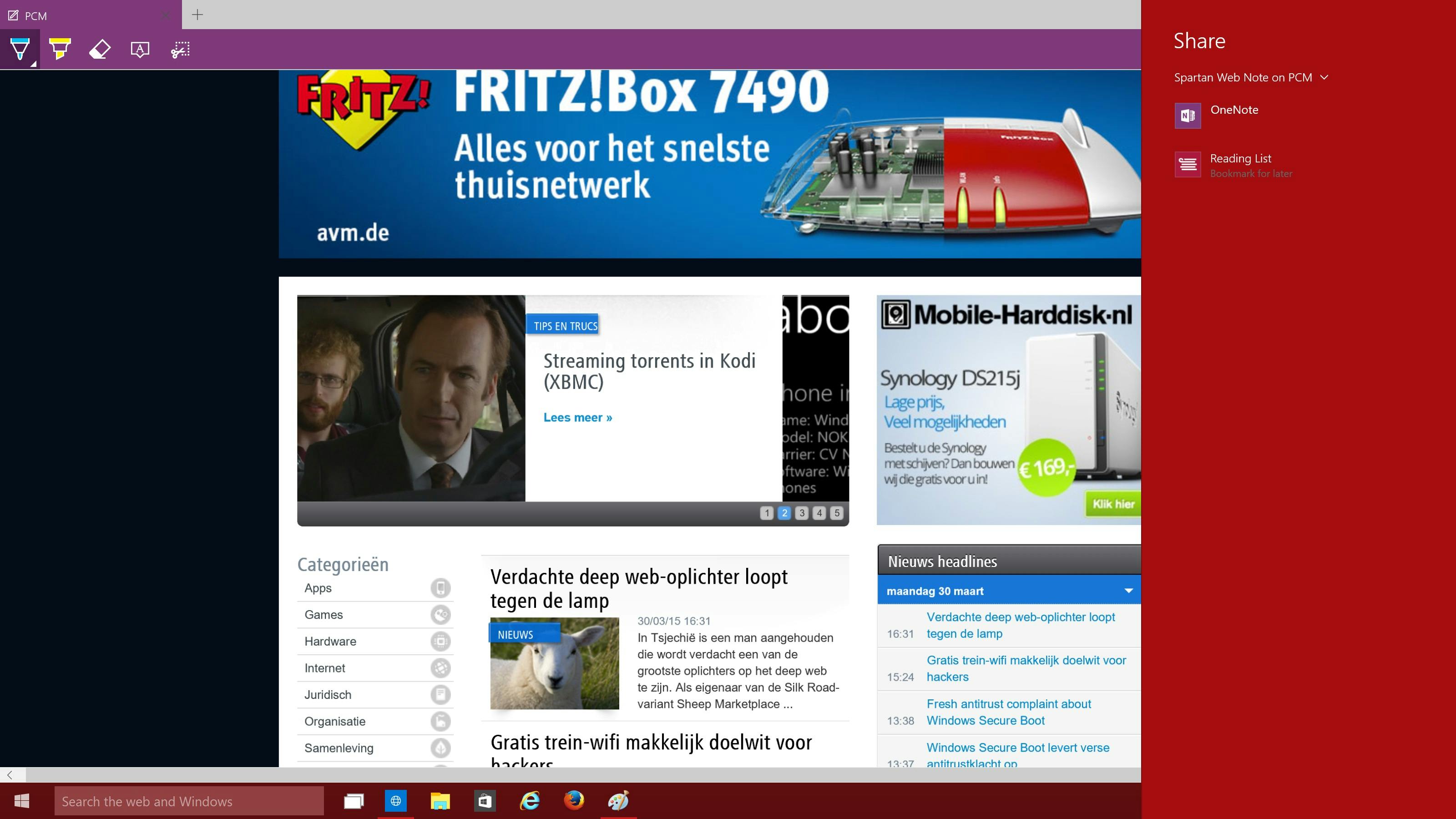Open a new tab with plus button
Viewport: 1456px width, 819px height.
[x=197, y=15]
